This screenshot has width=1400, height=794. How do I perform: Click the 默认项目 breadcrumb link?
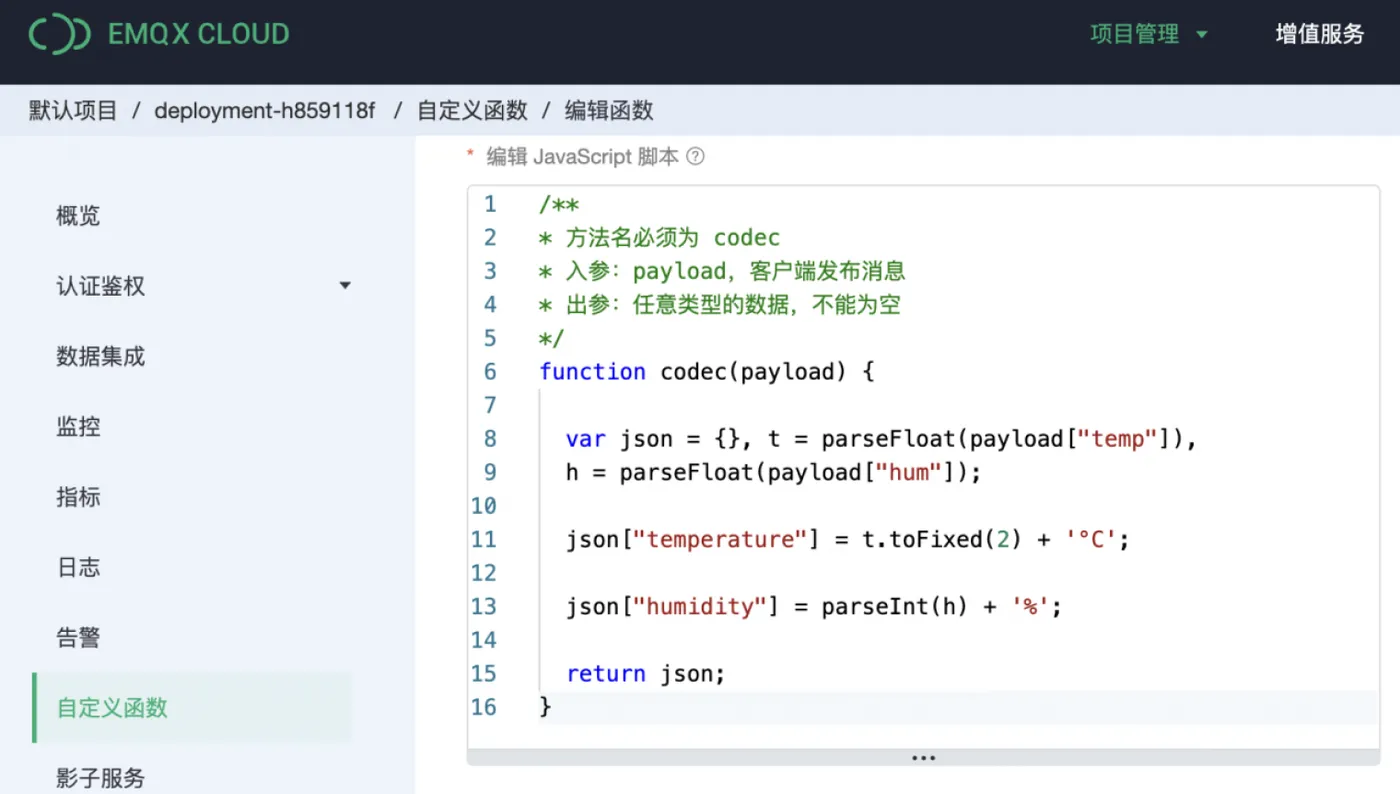point(73,111)
